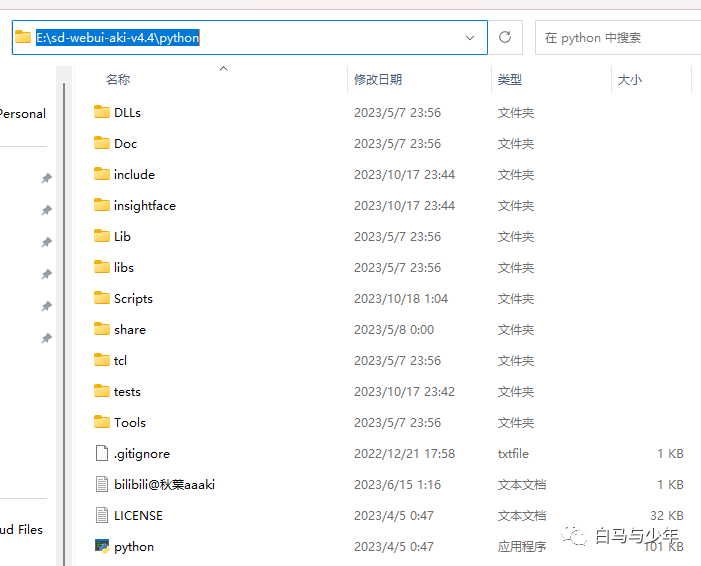The height and width of the screenshot is (566, 701).
Task: Sort files by 名称 column header
Action: click(118, 80)
